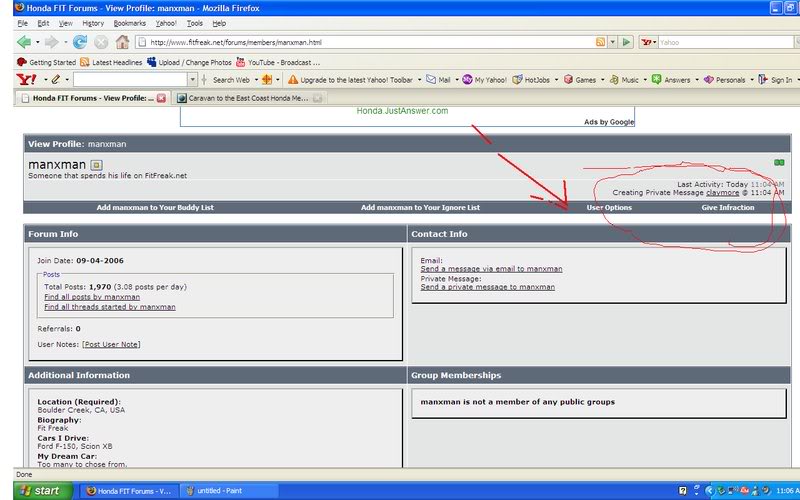Open the Back button history dropdown
Viewport: 800px width, 500px height.
pyautogui.click(x=37, y=43)
